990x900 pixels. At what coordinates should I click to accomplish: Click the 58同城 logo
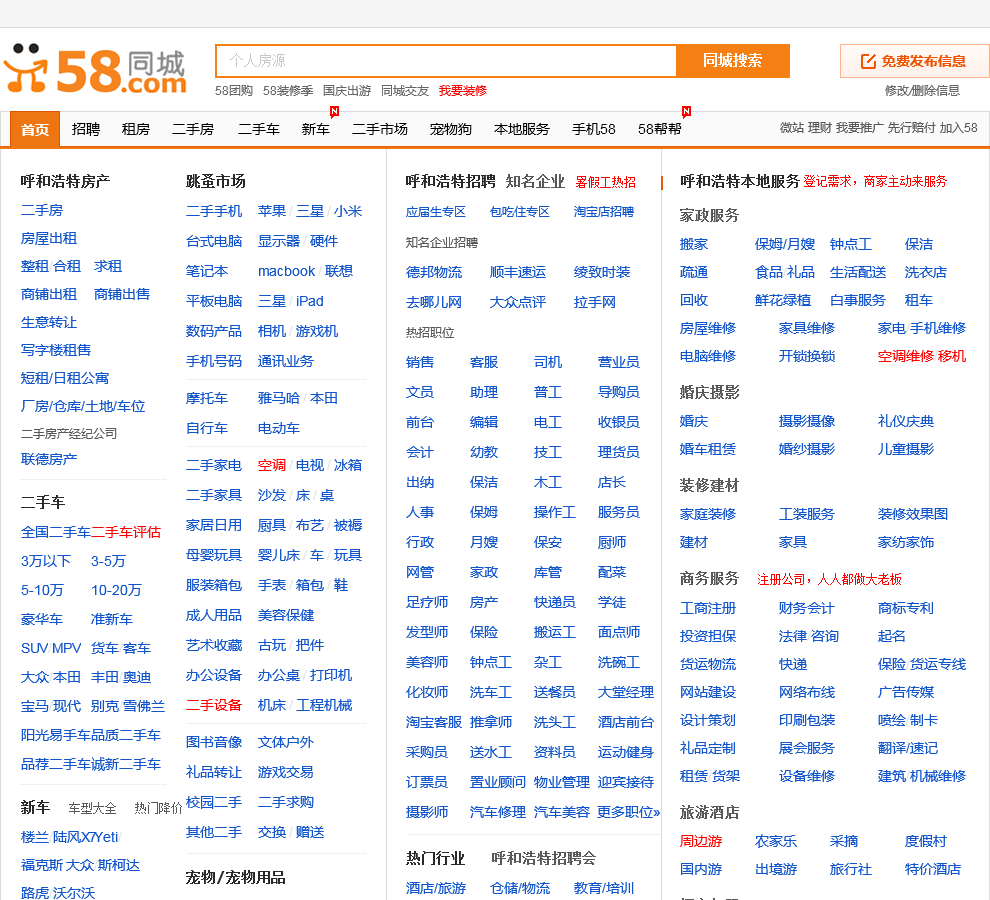point(95,69)
